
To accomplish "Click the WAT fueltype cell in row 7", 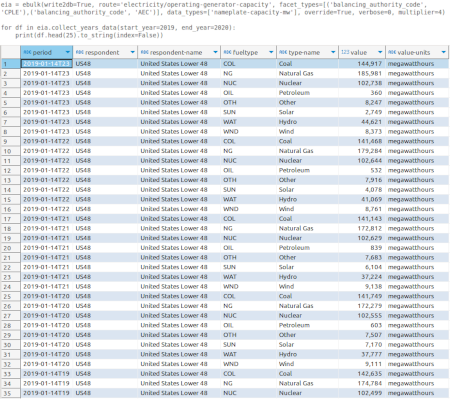I will 249,122.
